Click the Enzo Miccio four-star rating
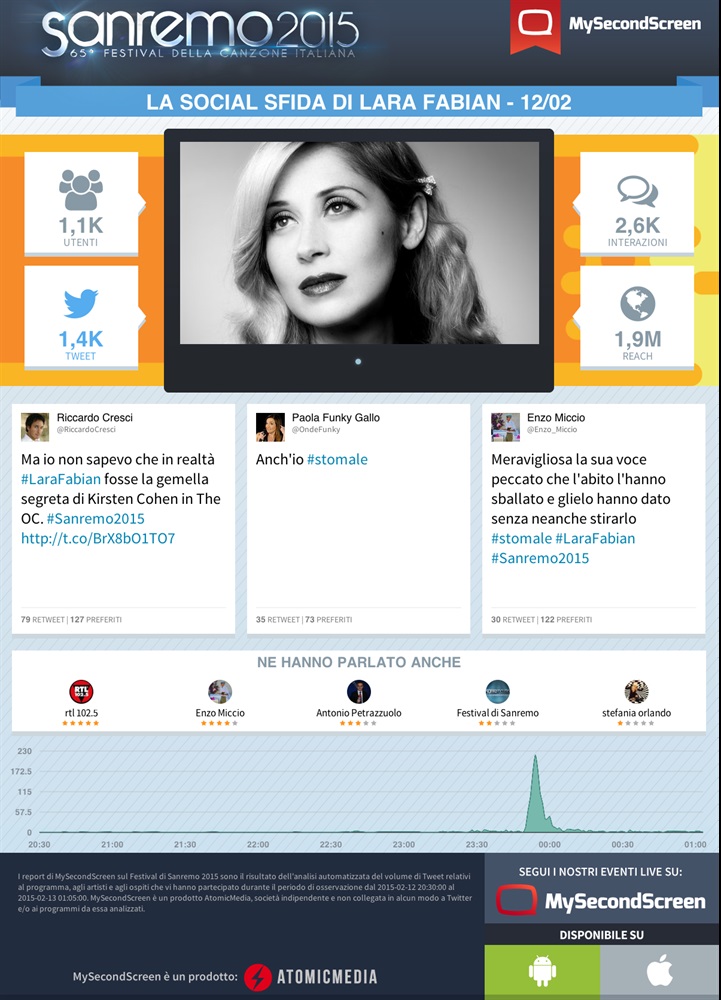Viewport: 721px width, 1000px height. click(220, 723)
